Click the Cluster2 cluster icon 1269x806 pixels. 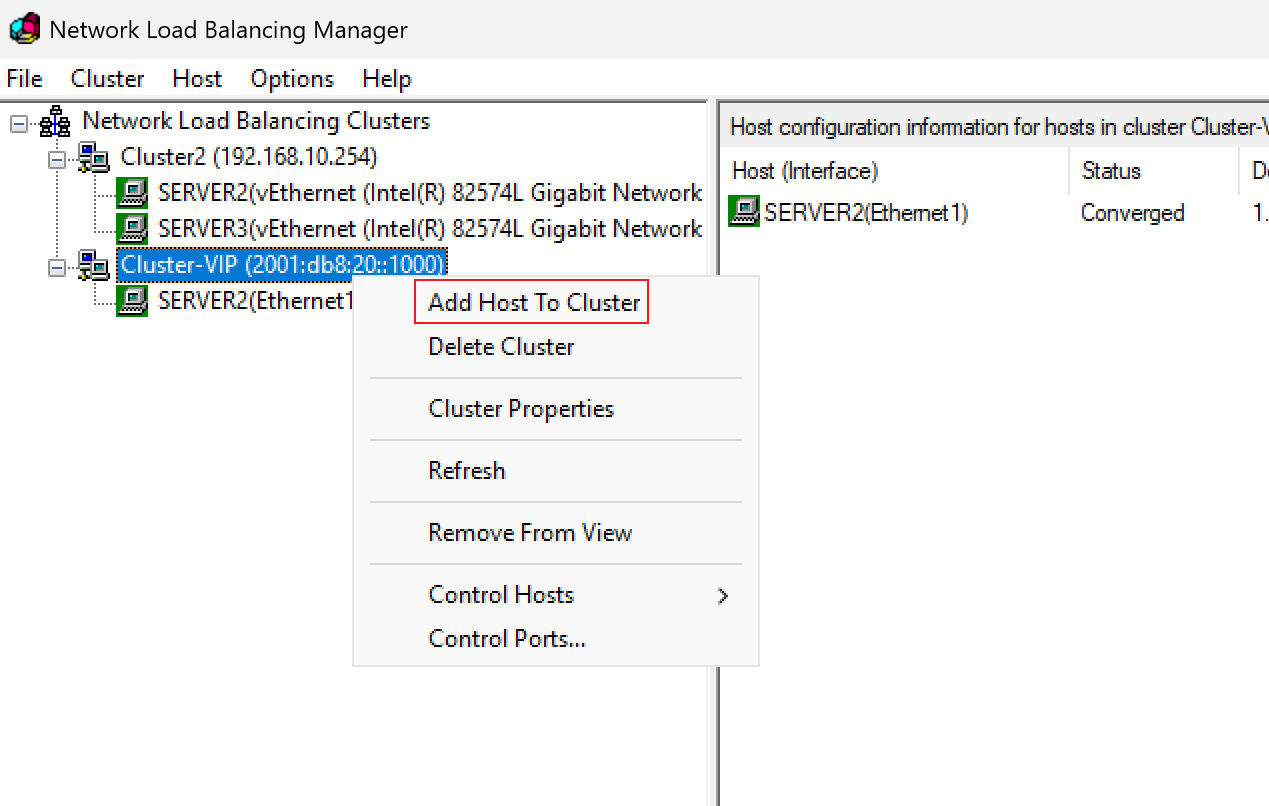pos(94,158)
